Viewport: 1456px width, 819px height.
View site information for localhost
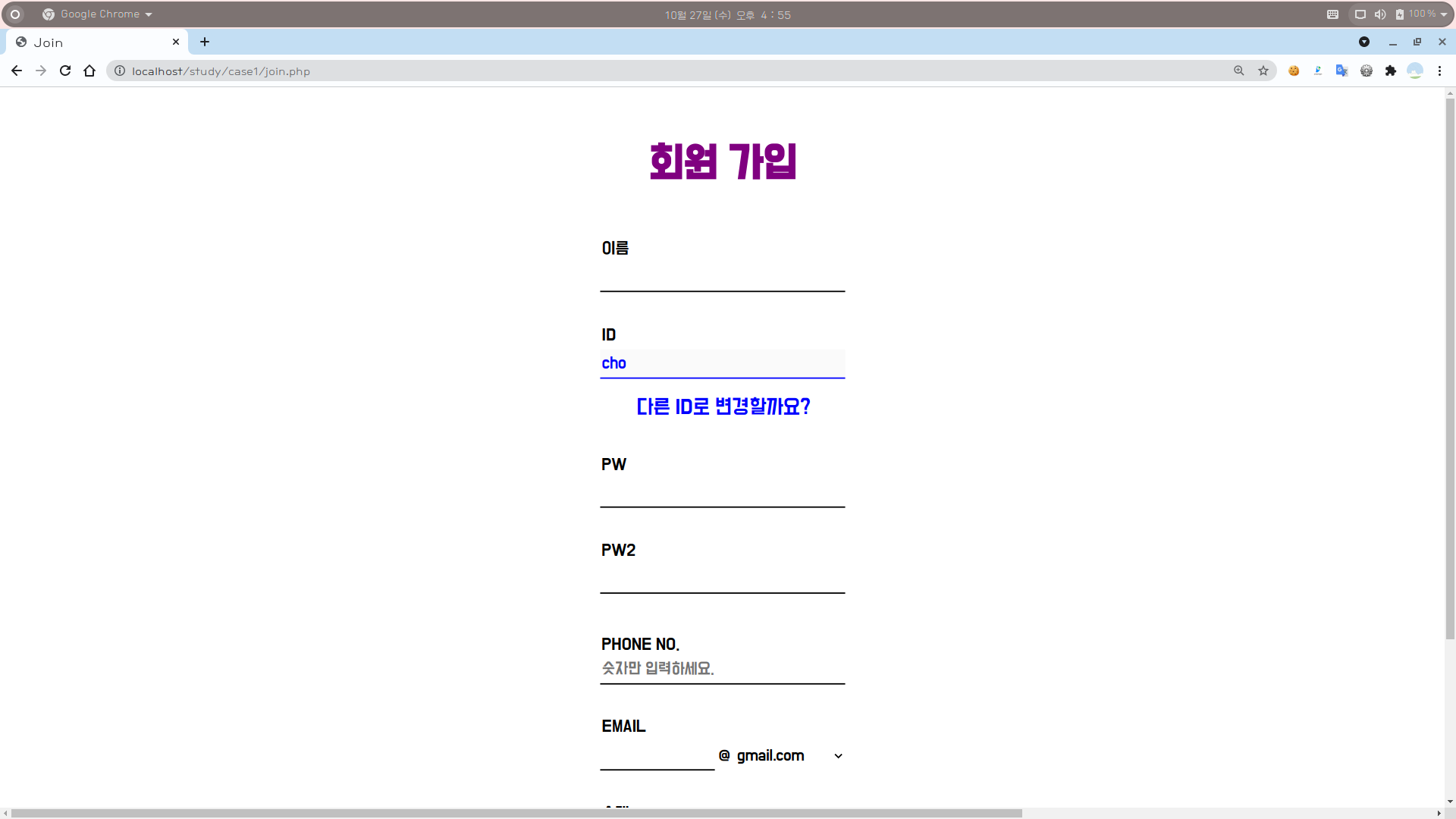[x=120, y=71]
